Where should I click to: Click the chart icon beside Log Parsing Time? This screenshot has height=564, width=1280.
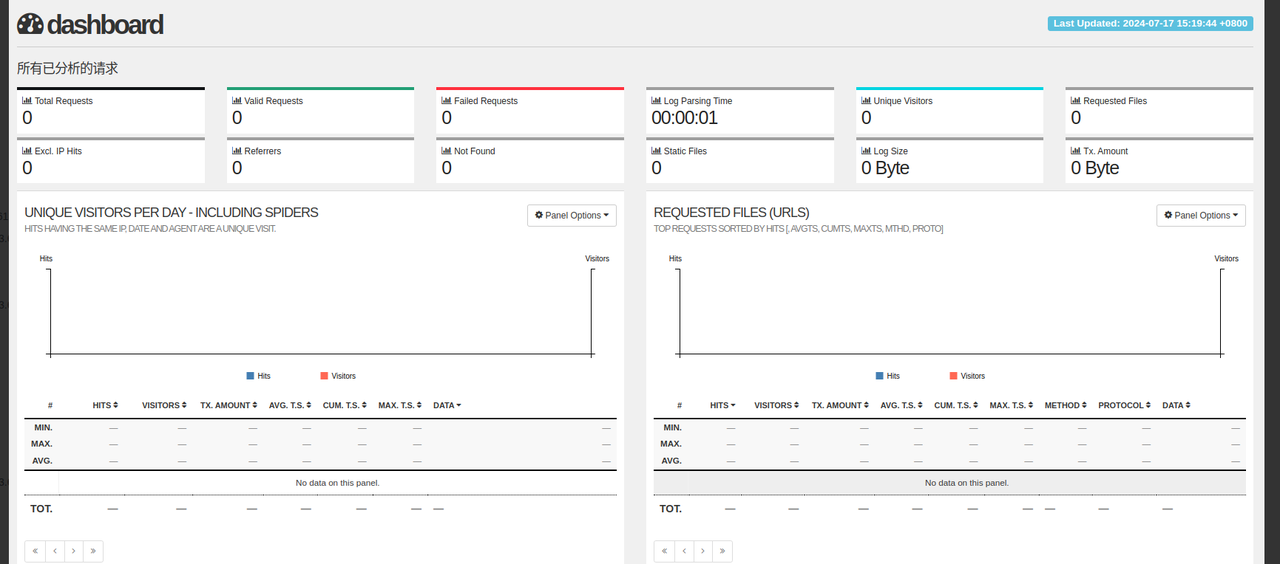[x=656, y=101]
